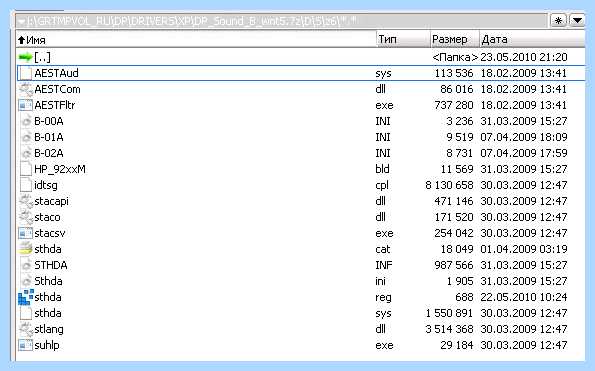595x371 pixels.
Task: Select the file name B-00A
Action: click(x=49, y=121)
